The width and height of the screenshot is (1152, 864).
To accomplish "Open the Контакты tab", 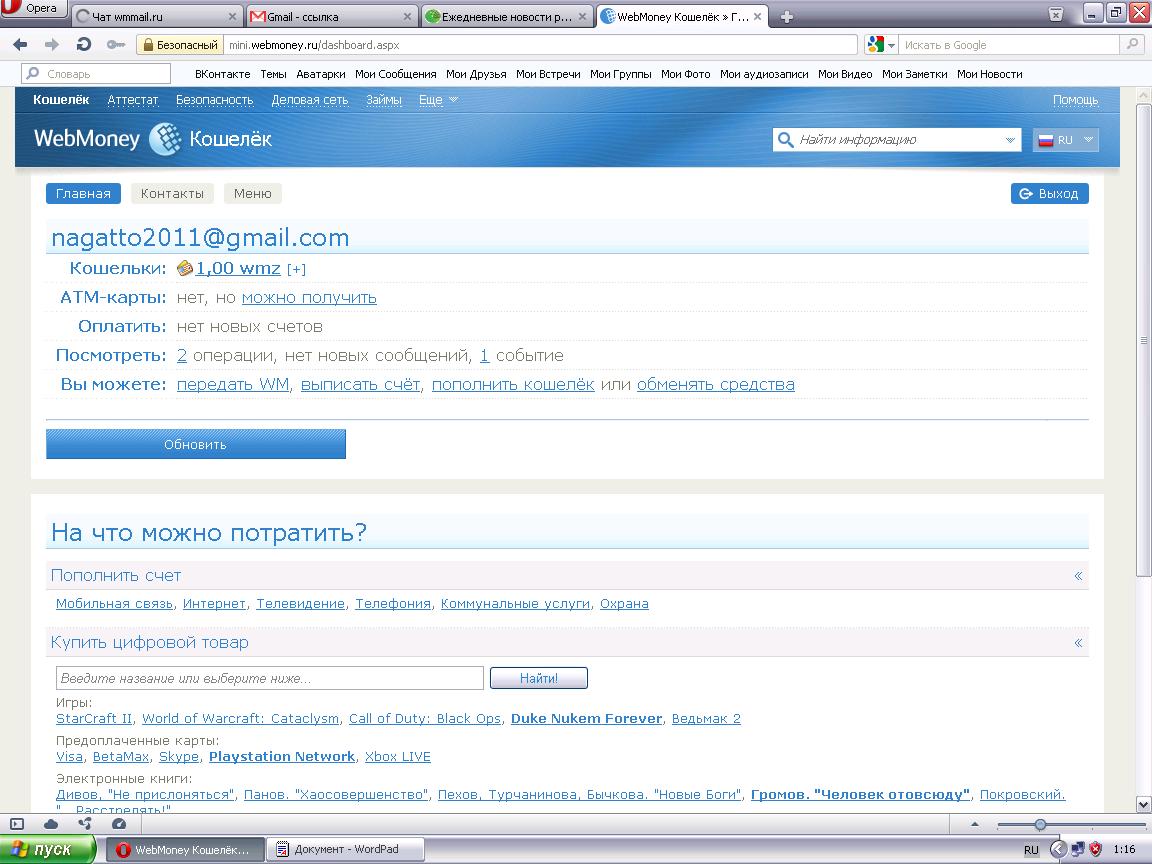I will pos(172,193).
